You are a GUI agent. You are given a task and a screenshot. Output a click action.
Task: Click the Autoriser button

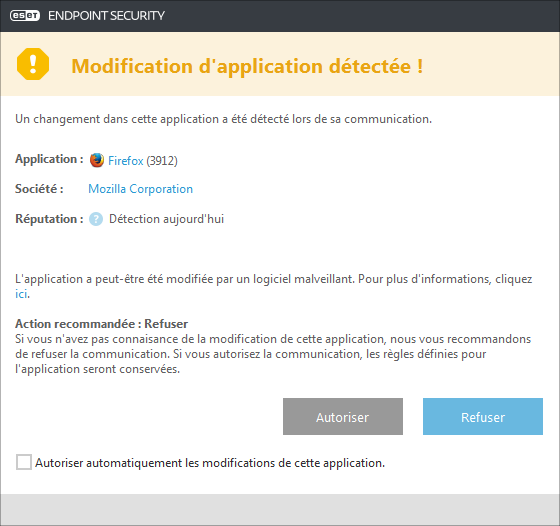click(x=343, y=416)
